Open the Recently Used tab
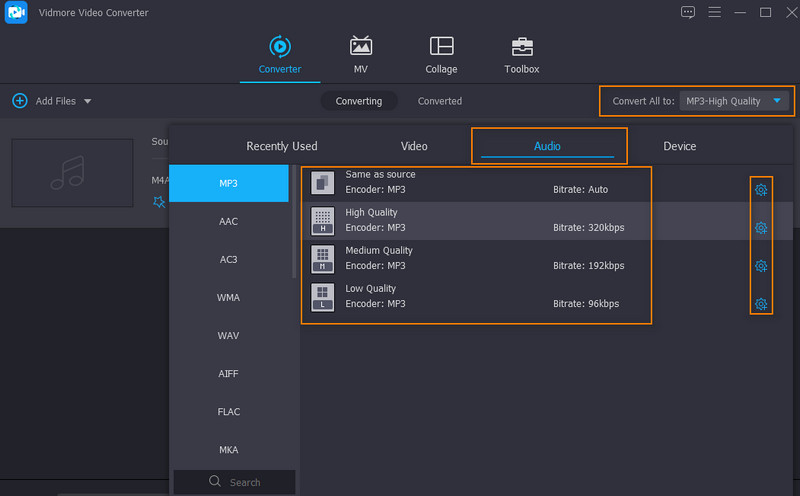Viewport: 800px width, 496px height. 282,146
